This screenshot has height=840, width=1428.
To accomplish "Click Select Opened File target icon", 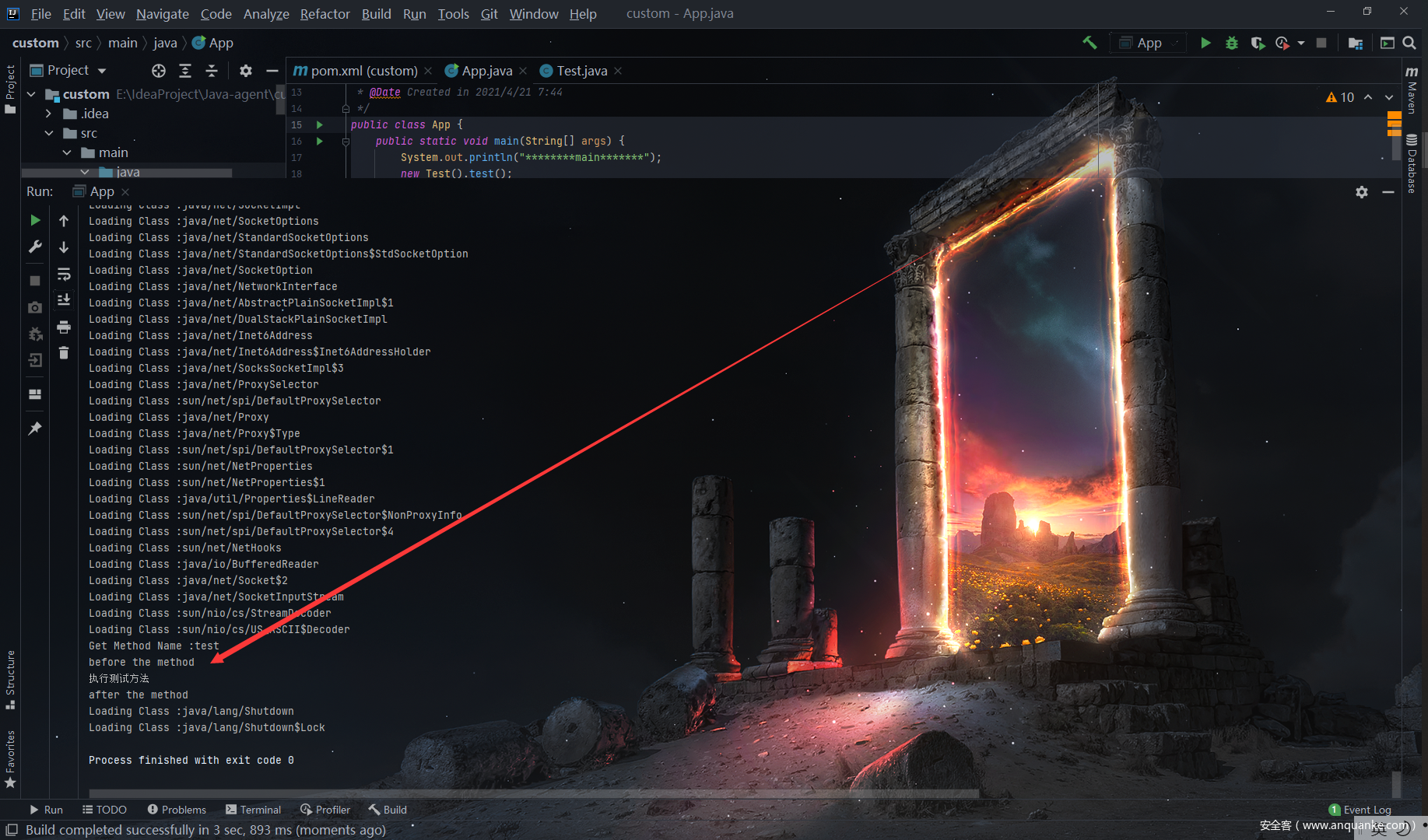I will (159, 71).
